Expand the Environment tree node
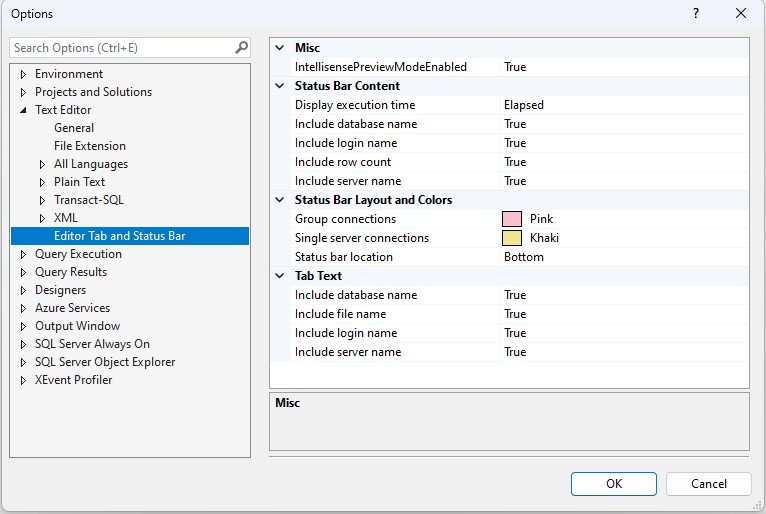 click(24, 74)
